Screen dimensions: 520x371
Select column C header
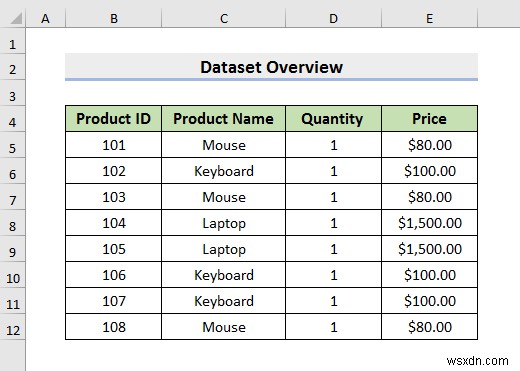(224, 18)
